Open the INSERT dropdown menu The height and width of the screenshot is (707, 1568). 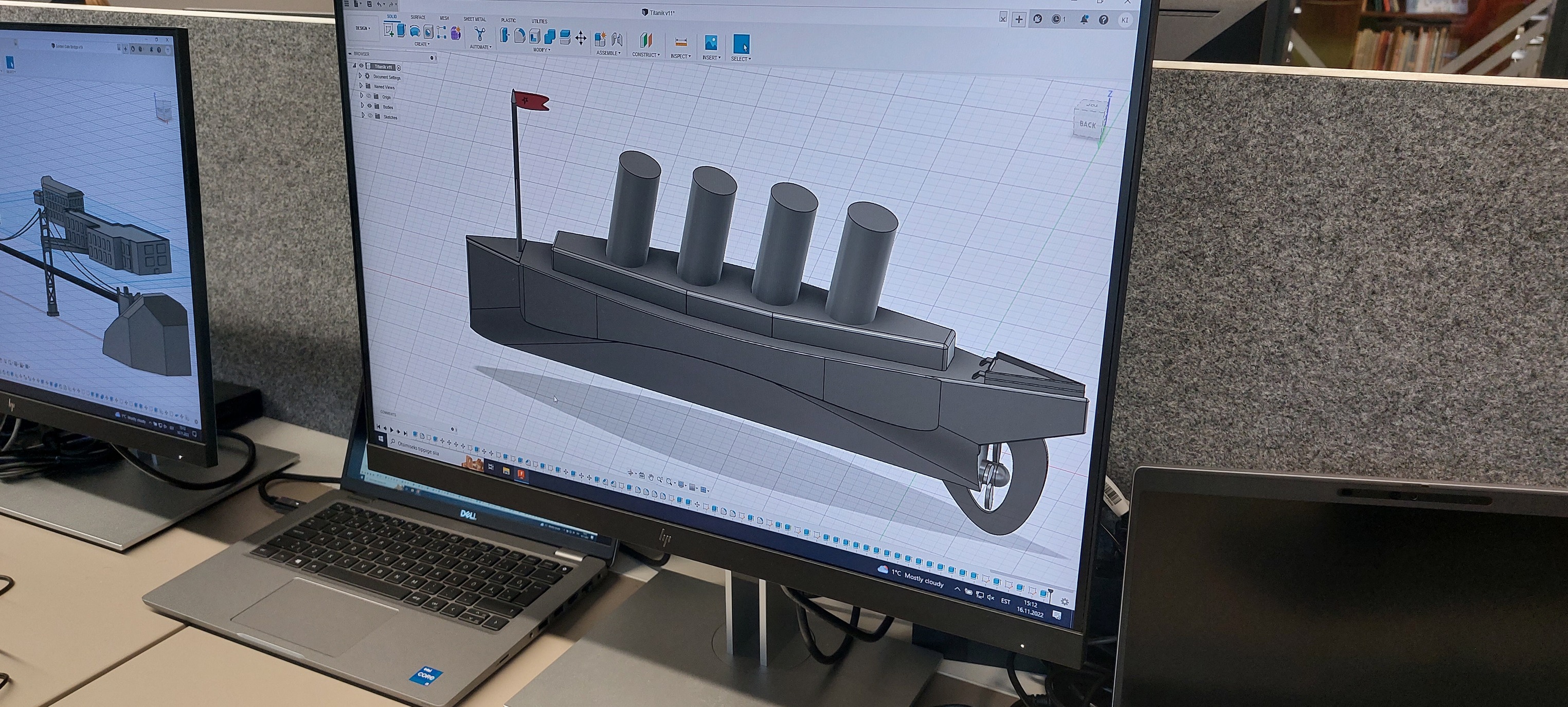712,58
